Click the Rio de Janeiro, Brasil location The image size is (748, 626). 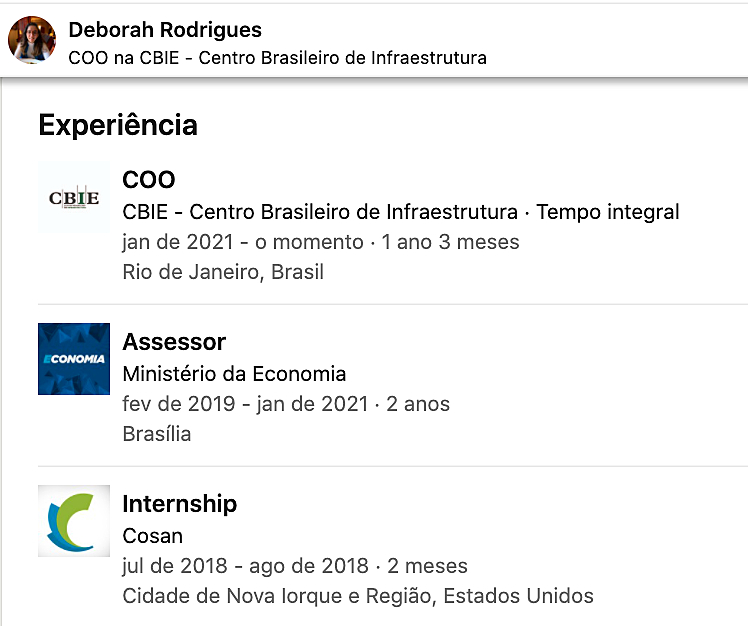pyautogui.click(x=223, y=272)
